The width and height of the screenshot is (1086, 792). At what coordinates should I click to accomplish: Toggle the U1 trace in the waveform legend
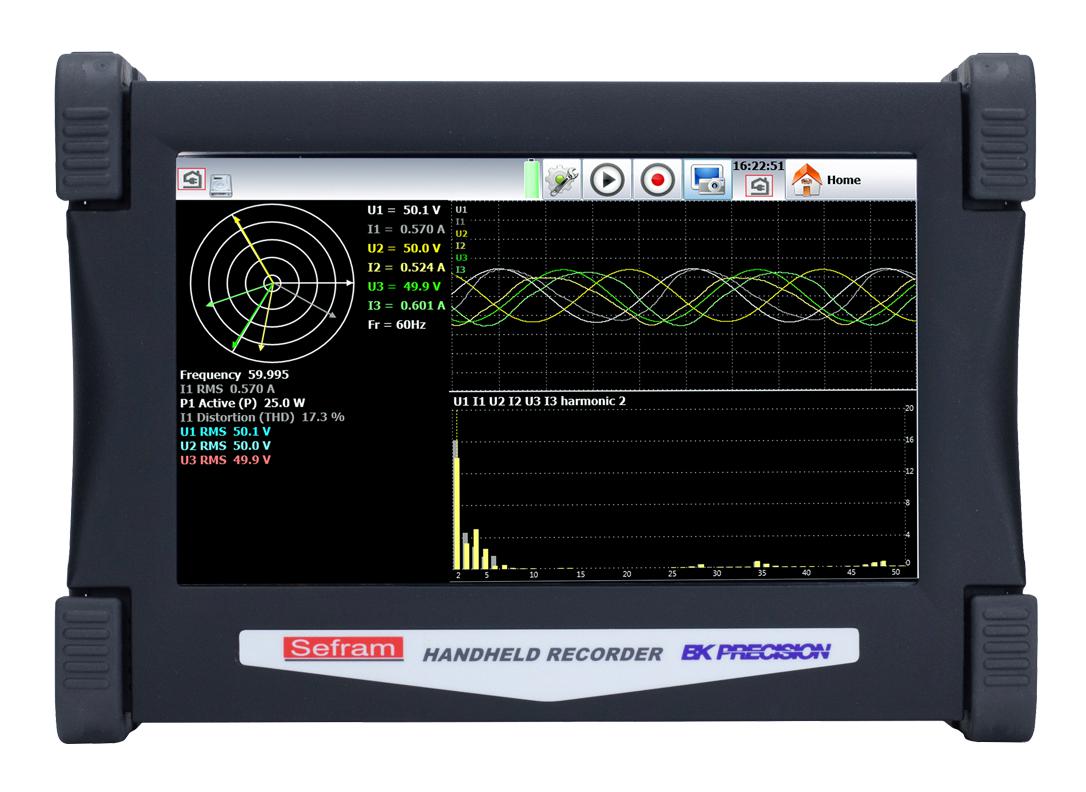[x=460, y=208]
